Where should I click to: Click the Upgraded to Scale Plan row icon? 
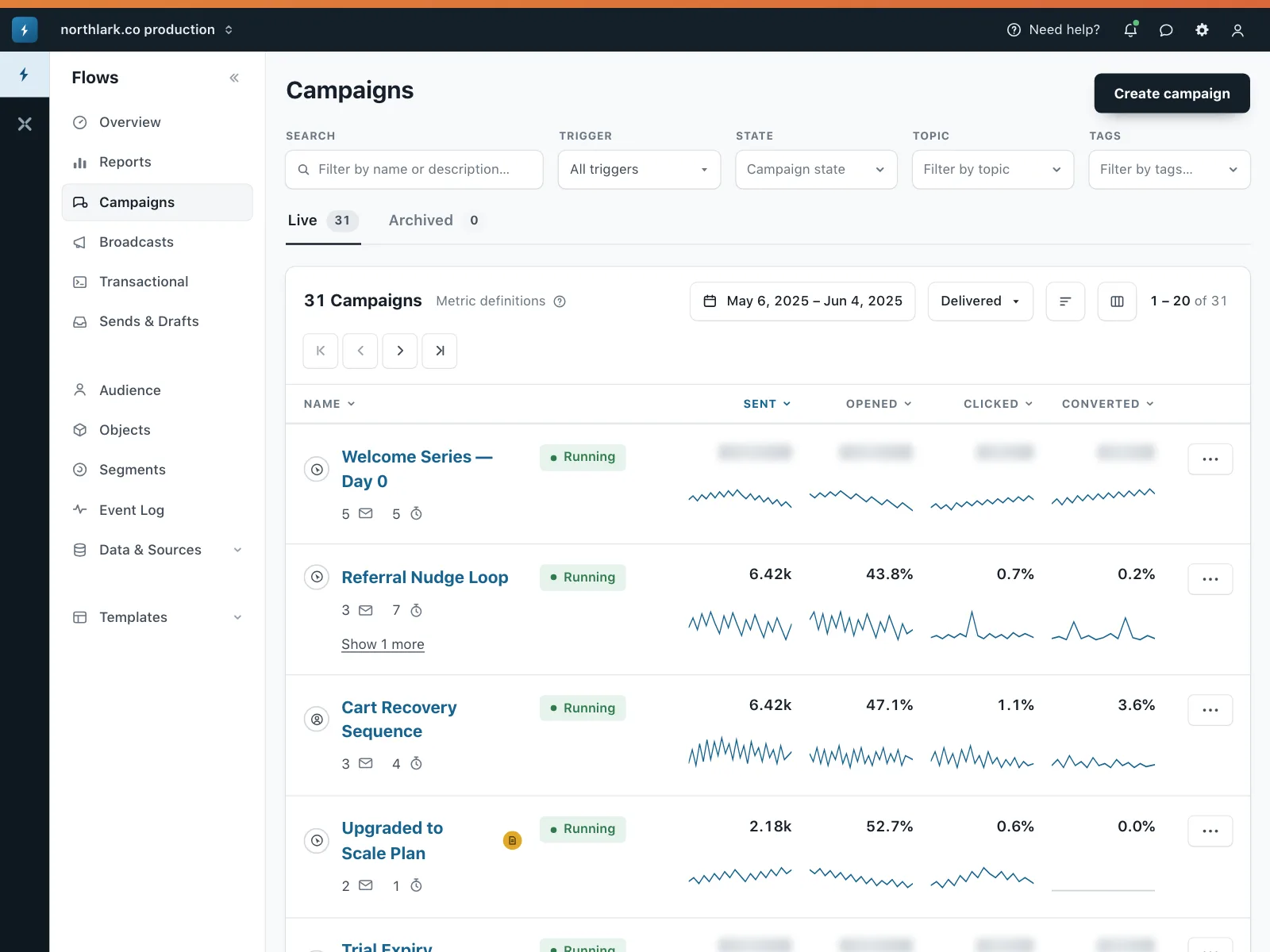click(x=317, y=840)
